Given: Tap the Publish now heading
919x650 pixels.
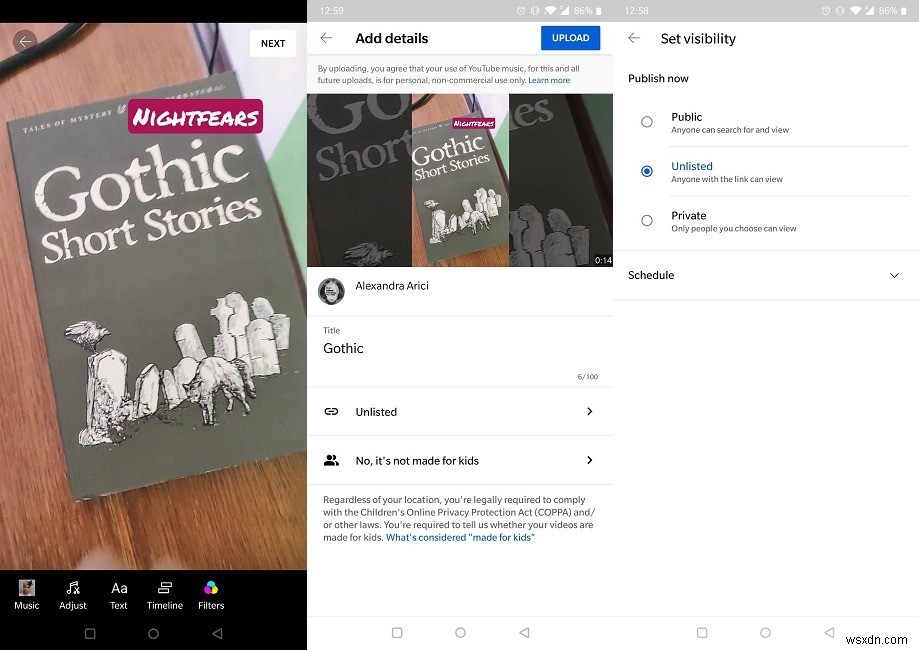Looking at the screenshot, I should coord(658,79).
